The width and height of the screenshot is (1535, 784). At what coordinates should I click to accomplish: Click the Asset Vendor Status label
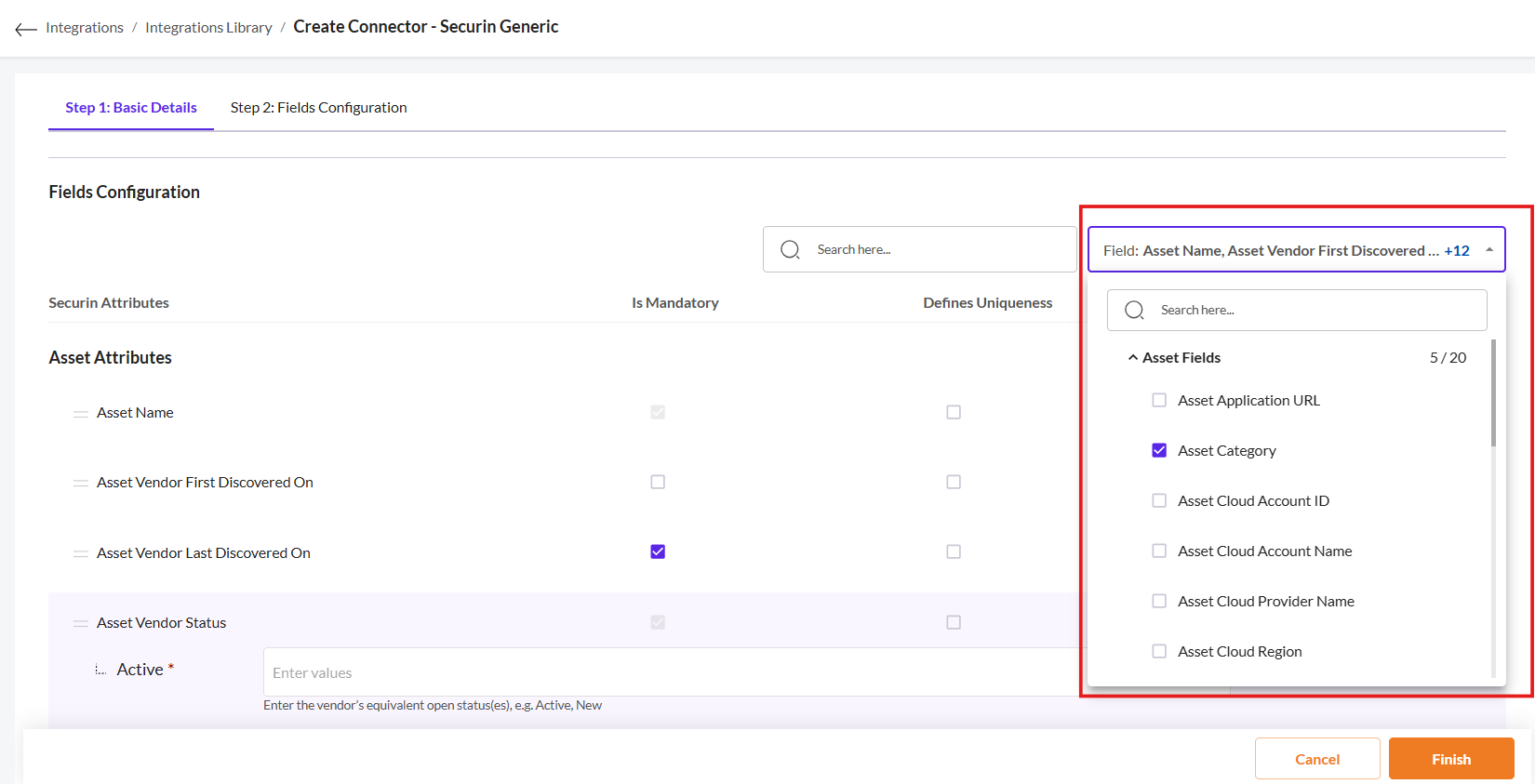(162, 623)
